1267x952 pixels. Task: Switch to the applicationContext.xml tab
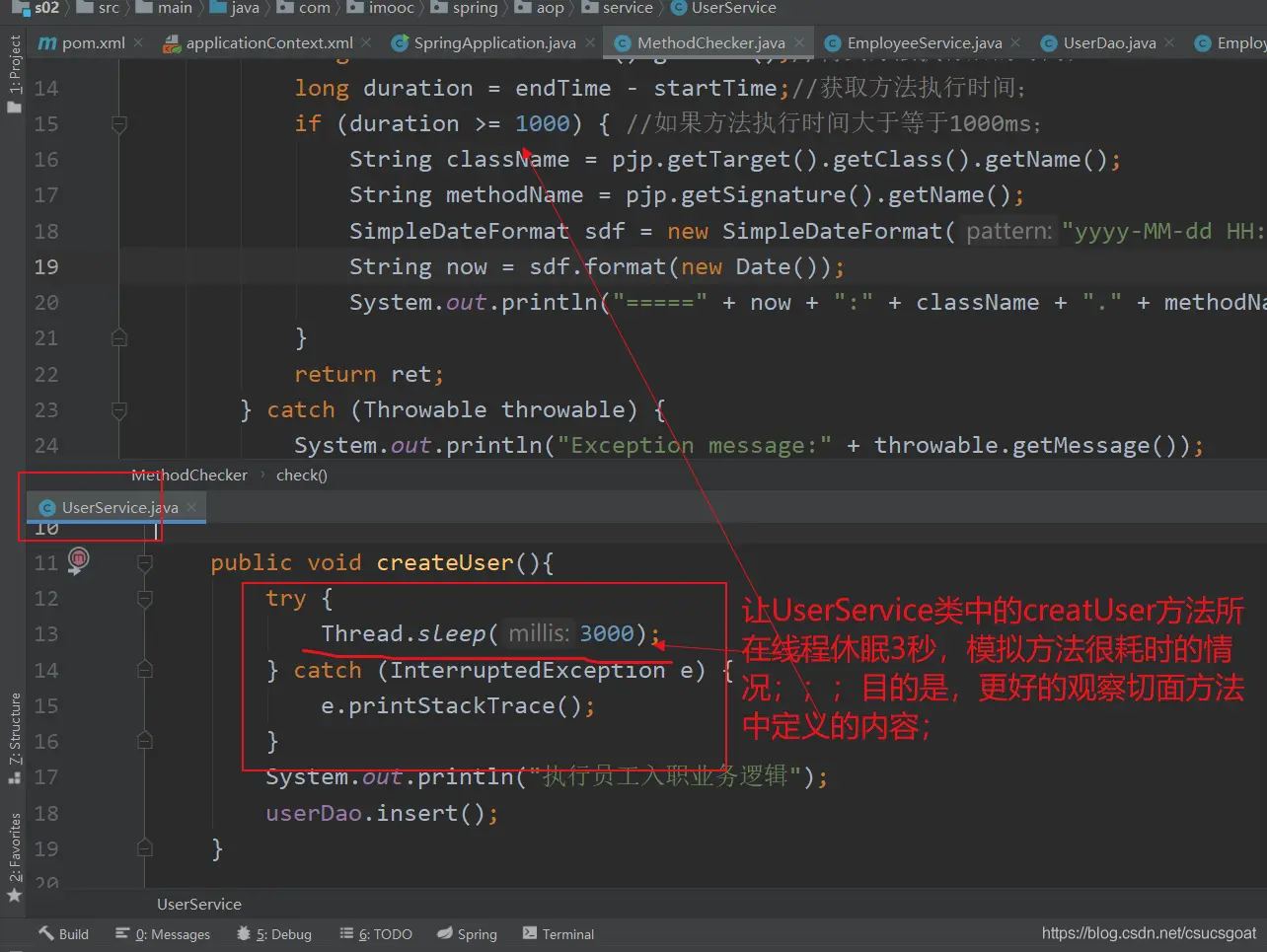(x=268, y=42)
